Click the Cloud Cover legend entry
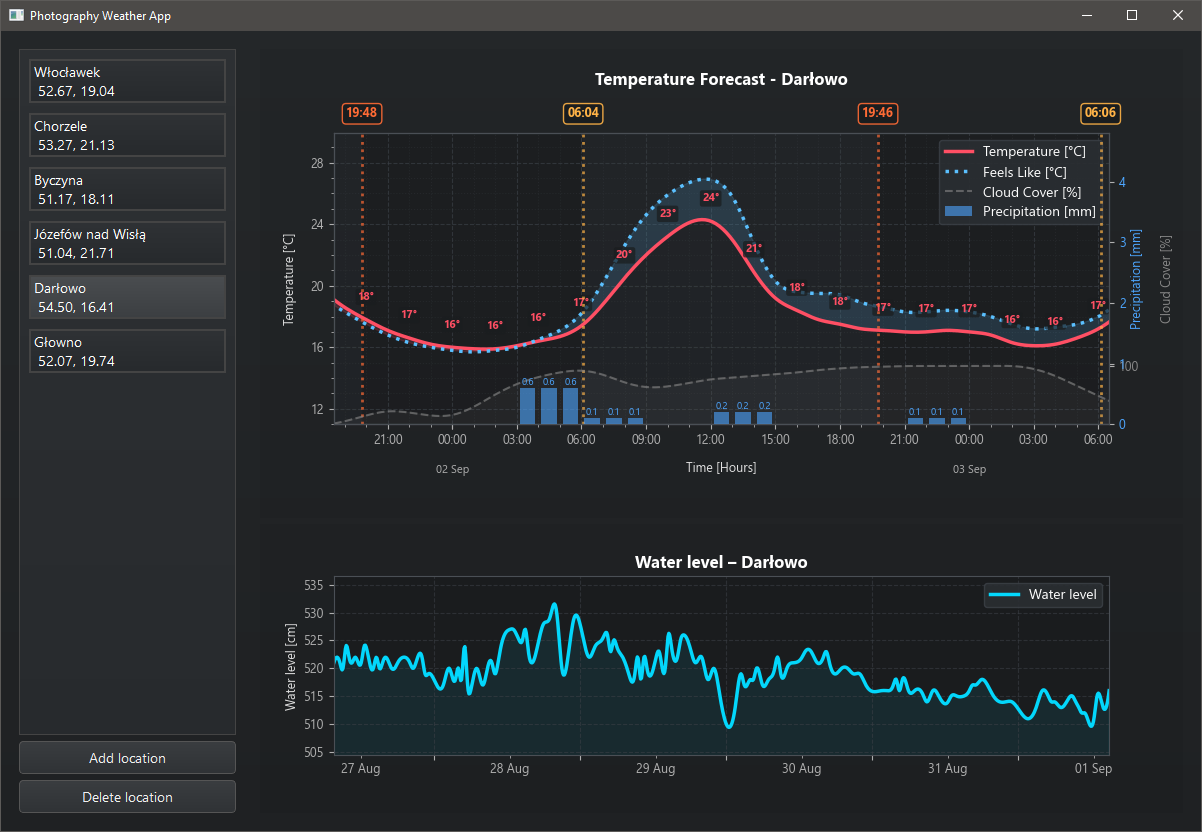Image resolution: width=1202 pixels, height=832 pixels. (1031, 192)
